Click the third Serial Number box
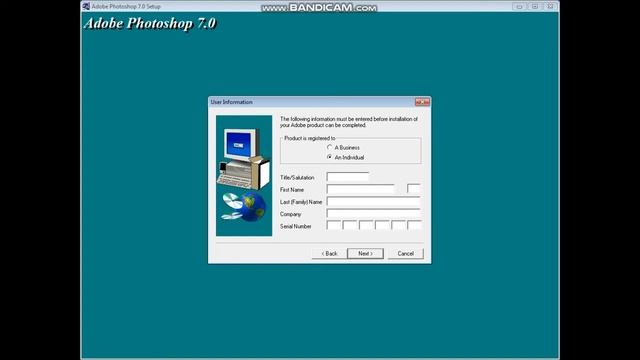The height and width of the screenshot is (360, 640). (x=366, y=226)
